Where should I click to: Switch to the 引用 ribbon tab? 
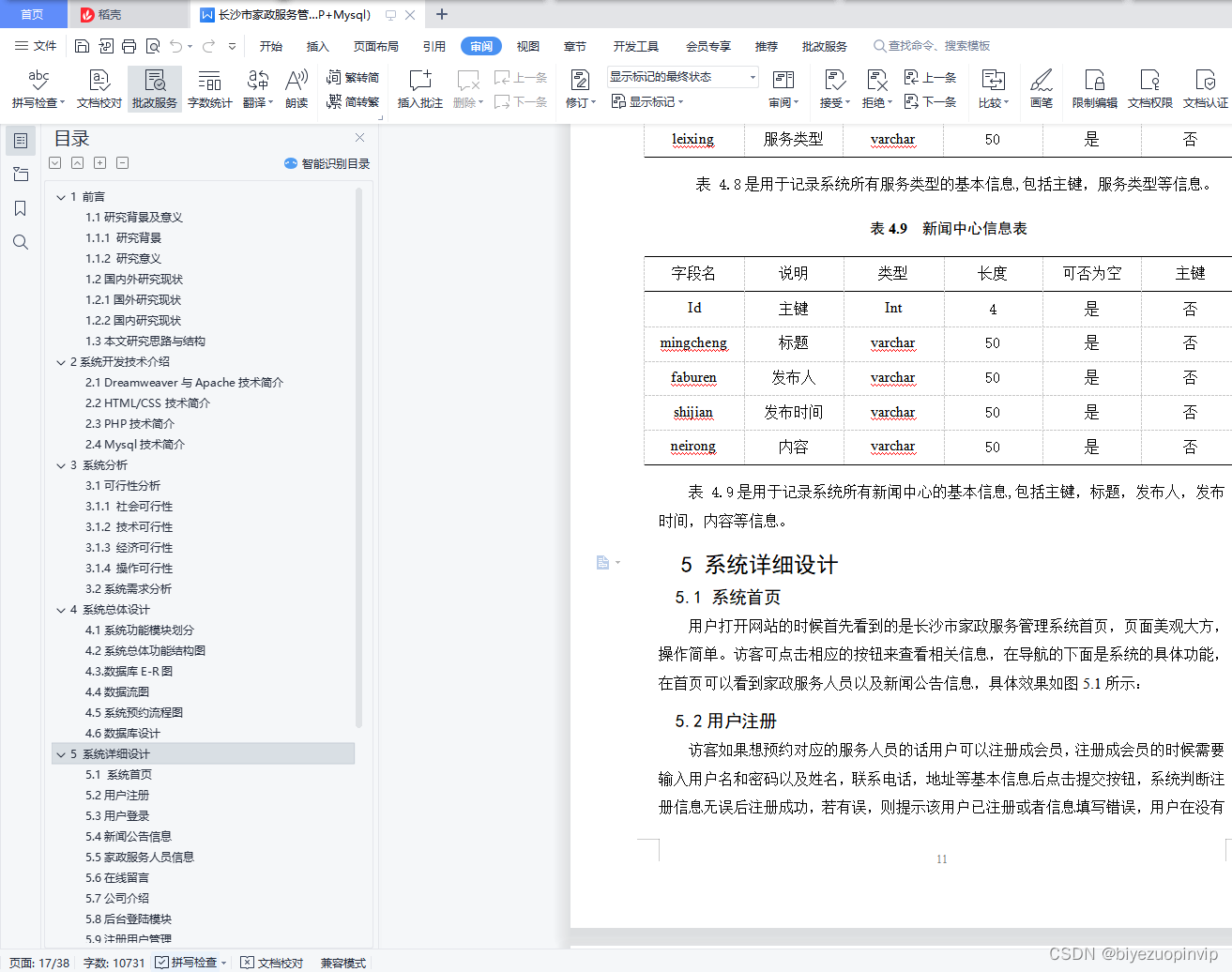point(433,46)
